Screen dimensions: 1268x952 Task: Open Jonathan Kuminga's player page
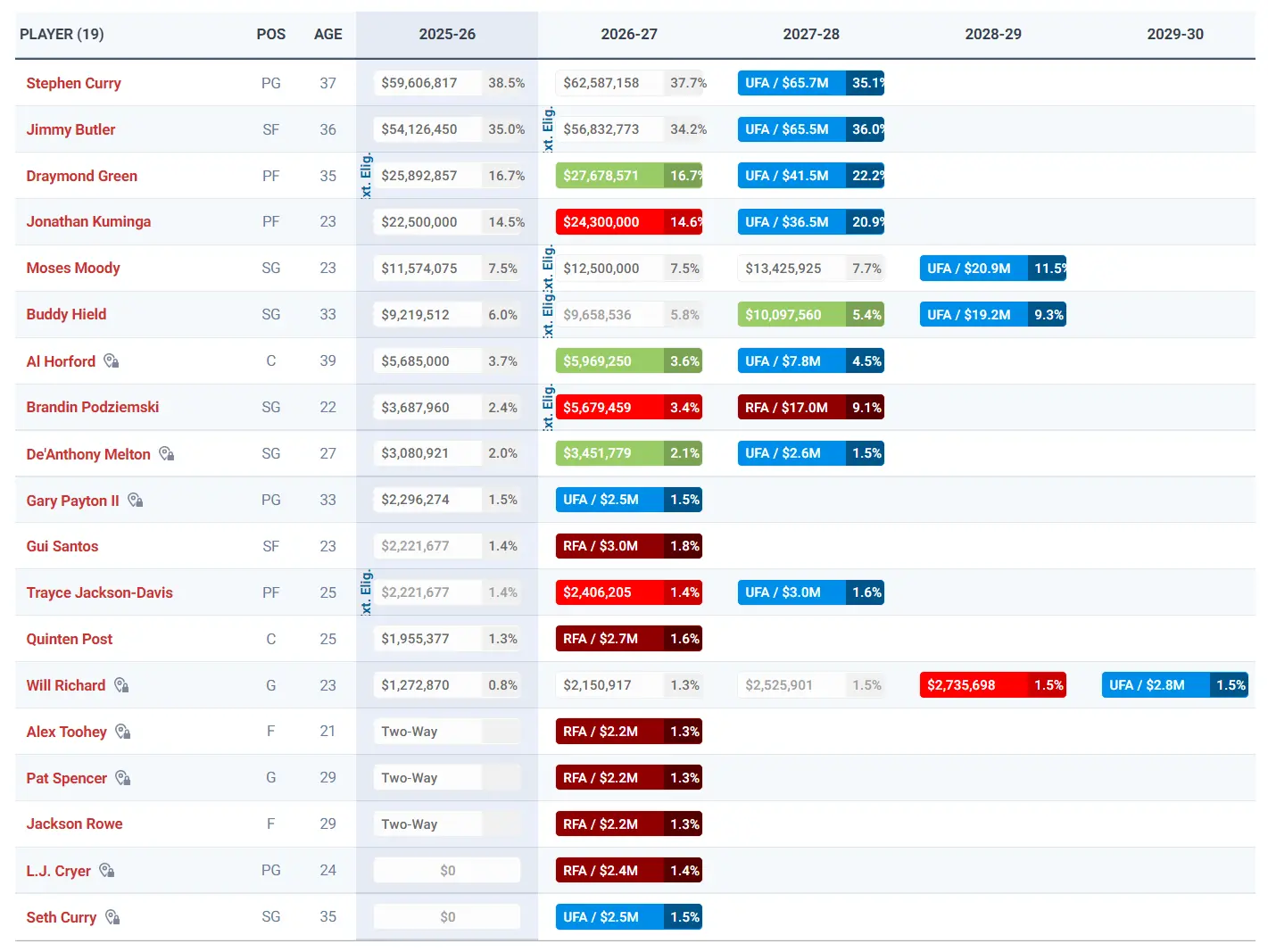tap(89, 221)
